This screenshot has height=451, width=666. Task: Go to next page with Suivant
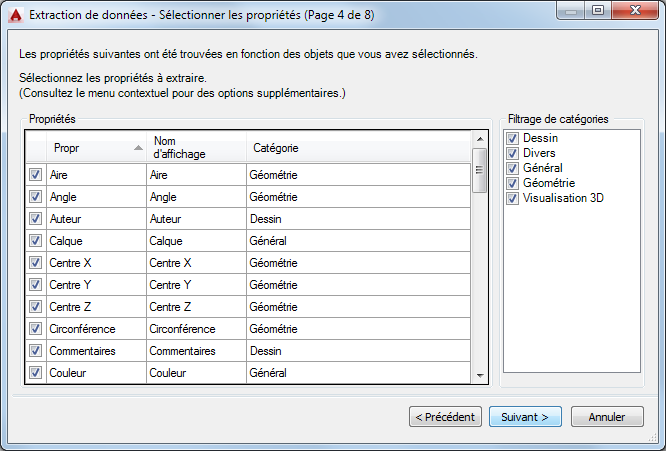click(x=525, y=416)
